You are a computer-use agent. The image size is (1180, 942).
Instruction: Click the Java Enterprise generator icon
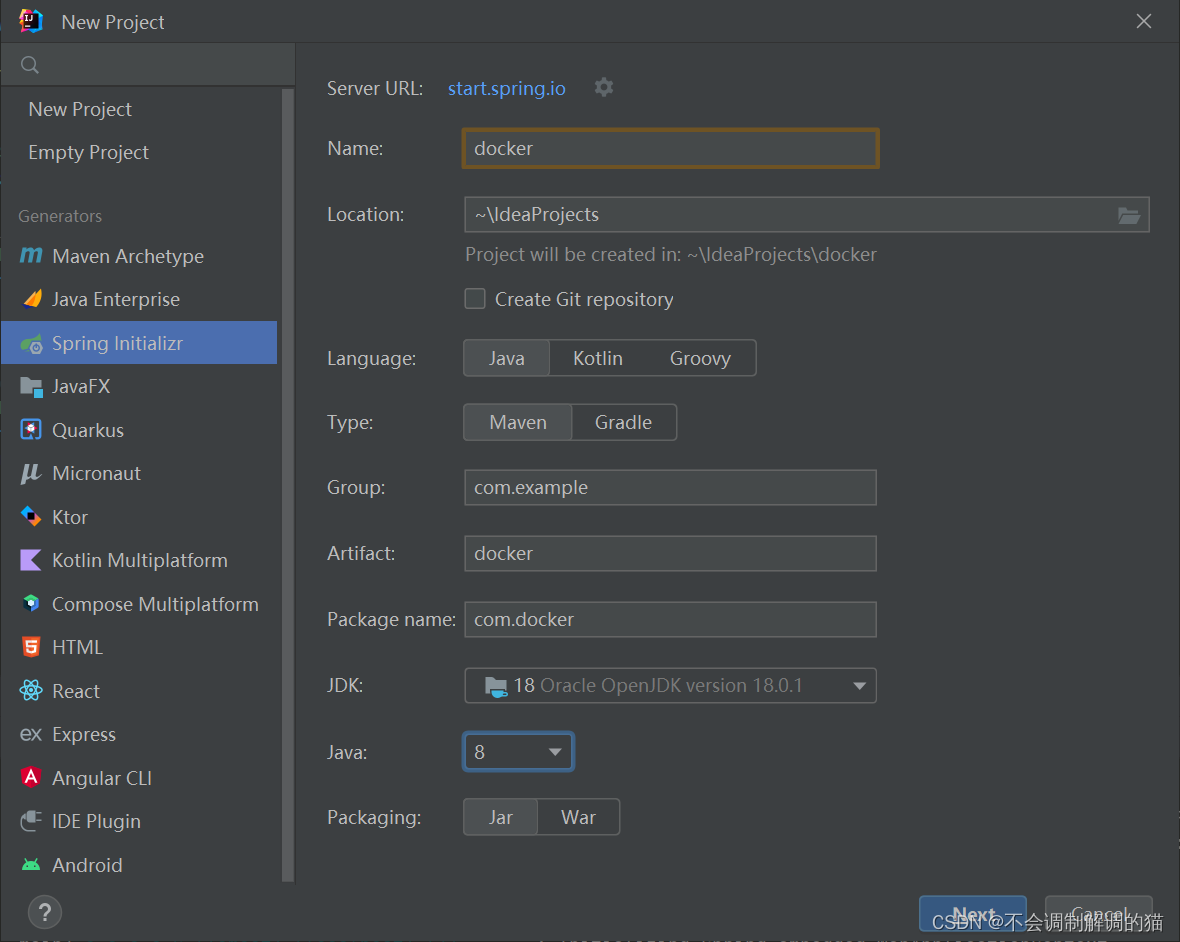[32, 299]
